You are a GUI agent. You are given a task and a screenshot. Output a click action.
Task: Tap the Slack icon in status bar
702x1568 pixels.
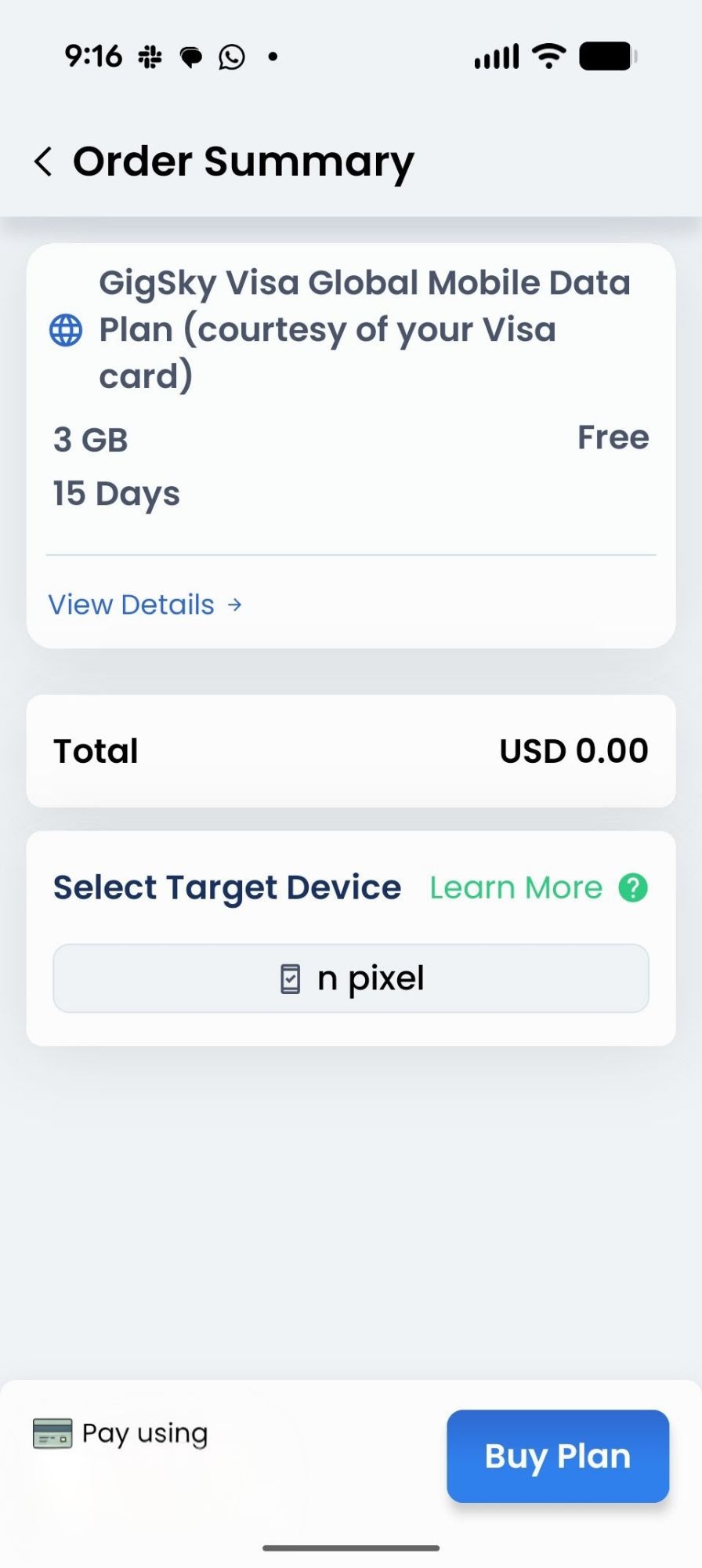(150, 56)
